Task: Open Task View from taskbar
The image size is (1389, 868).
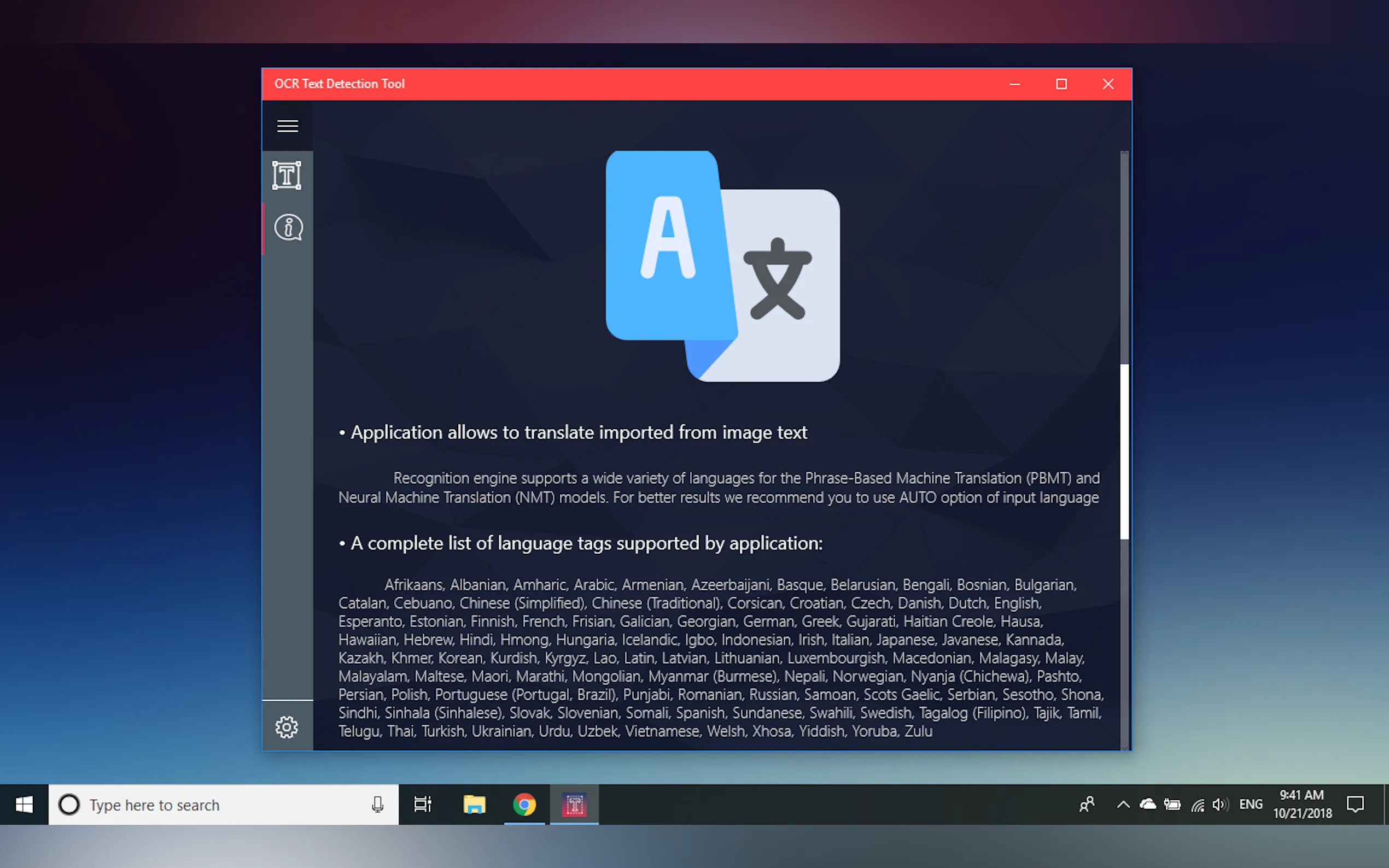Action: [x=423, y=805]
